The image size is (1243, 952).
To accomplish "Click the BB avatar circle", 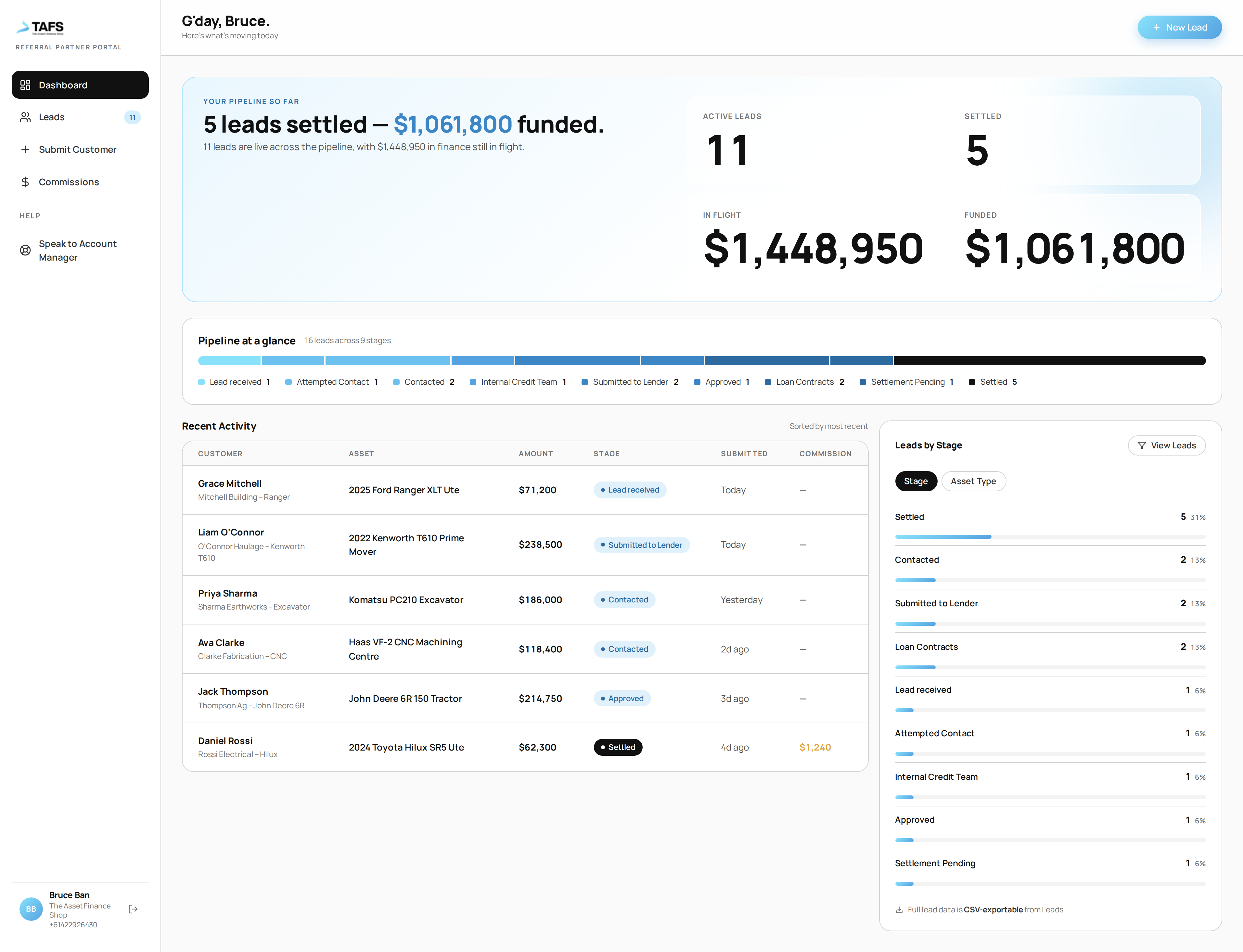I will click(31, 909).
